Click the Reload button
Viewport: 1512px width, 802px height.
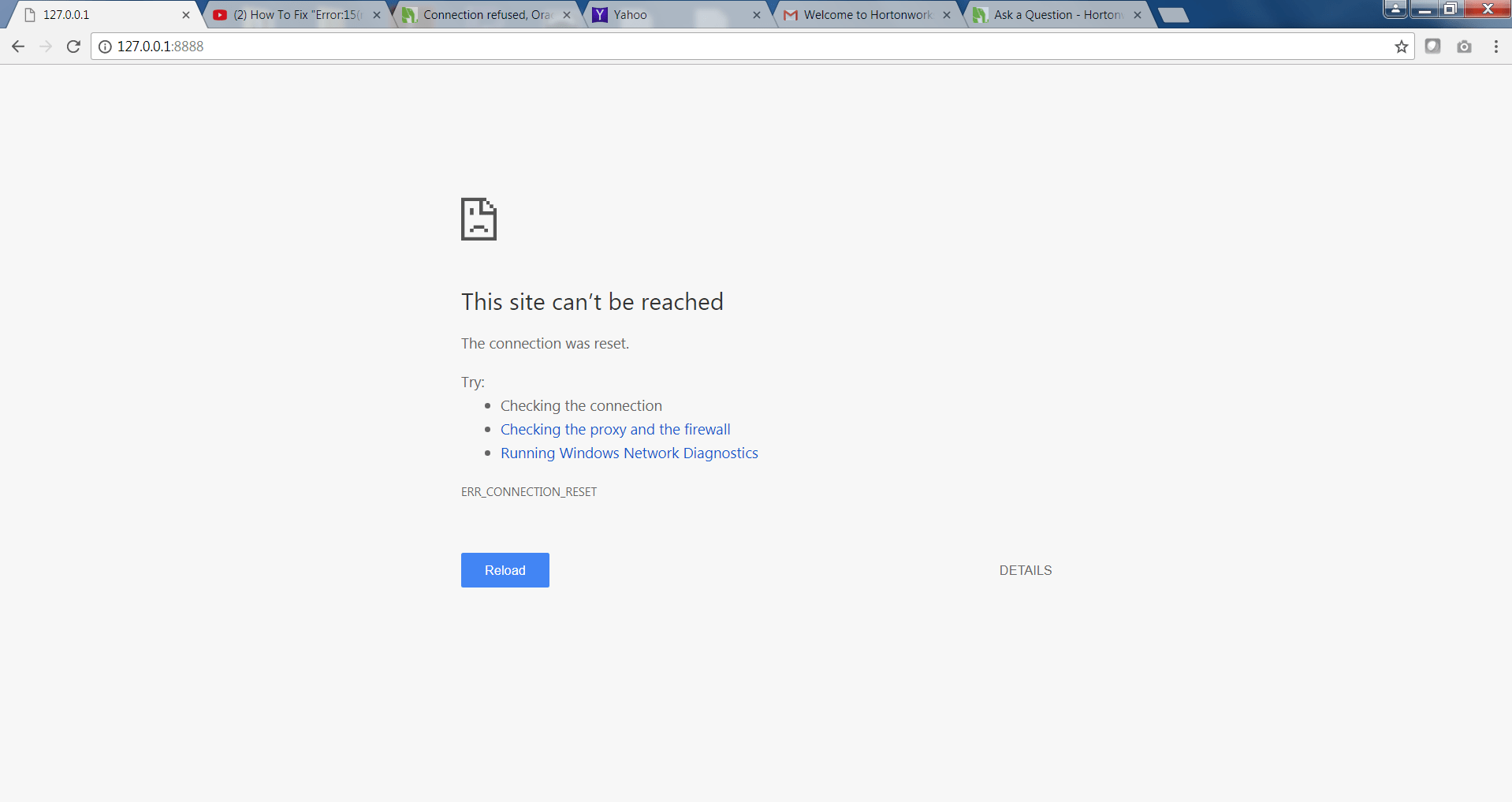point(505,569)
